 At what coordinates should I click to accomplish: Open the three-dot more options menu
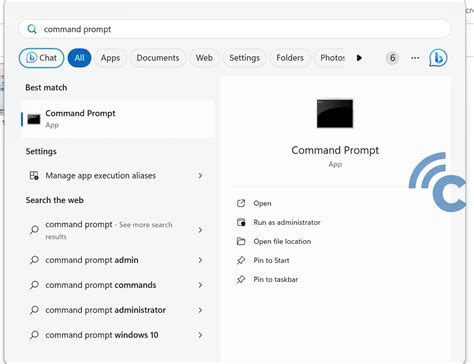(x=415, y=58)
